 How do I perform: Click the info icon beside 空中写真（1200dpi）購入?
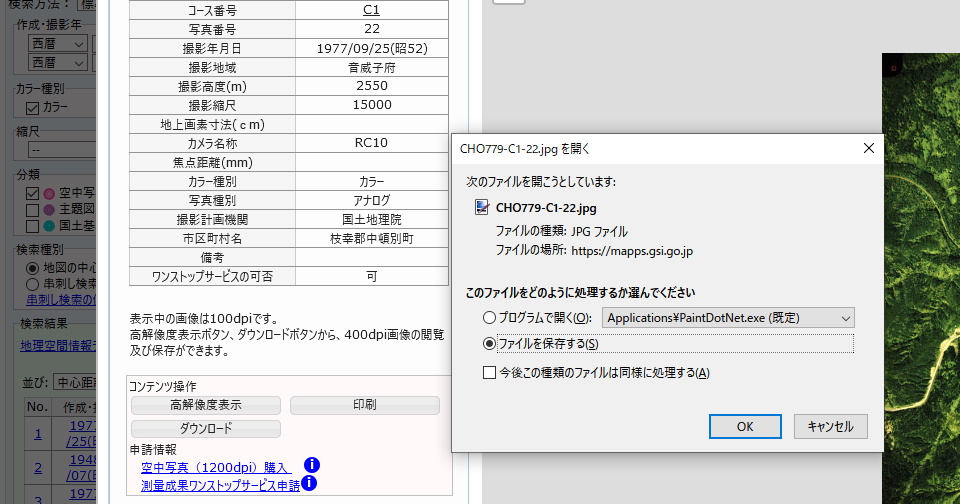[x=312, y=465]
